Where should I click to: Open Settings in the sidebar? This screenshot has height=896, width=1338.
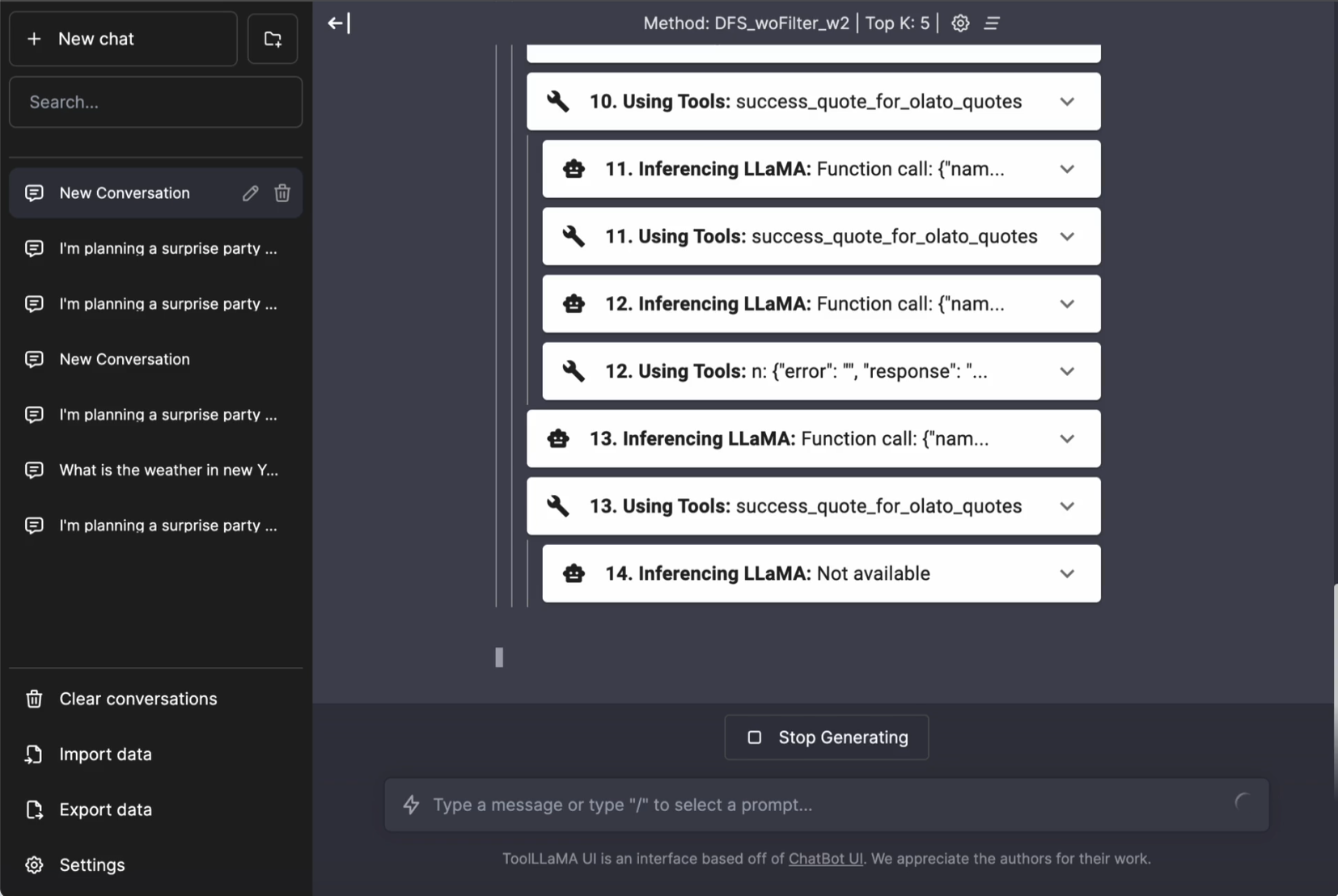[91, 864]
